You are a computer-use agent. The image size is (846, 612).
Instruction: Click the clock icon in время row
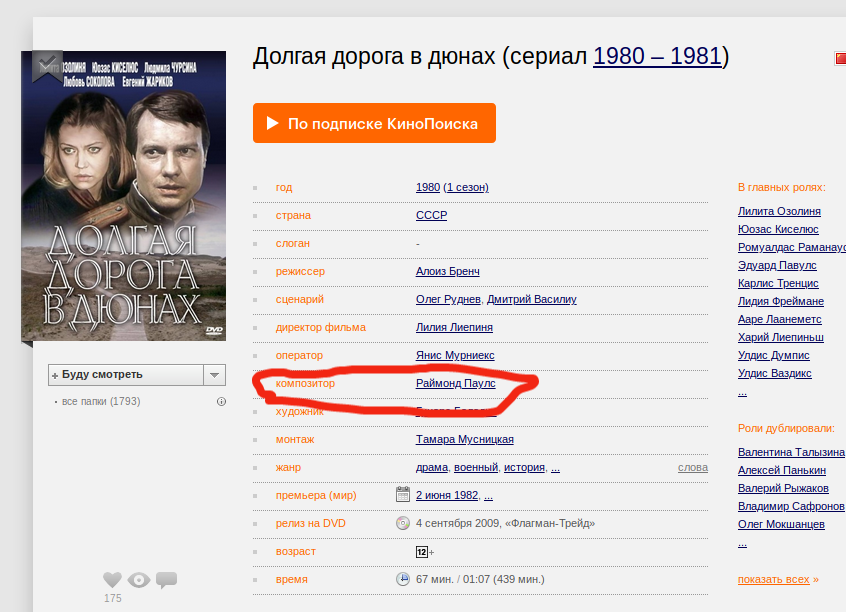pyautogui.click(x=402, y=579)
